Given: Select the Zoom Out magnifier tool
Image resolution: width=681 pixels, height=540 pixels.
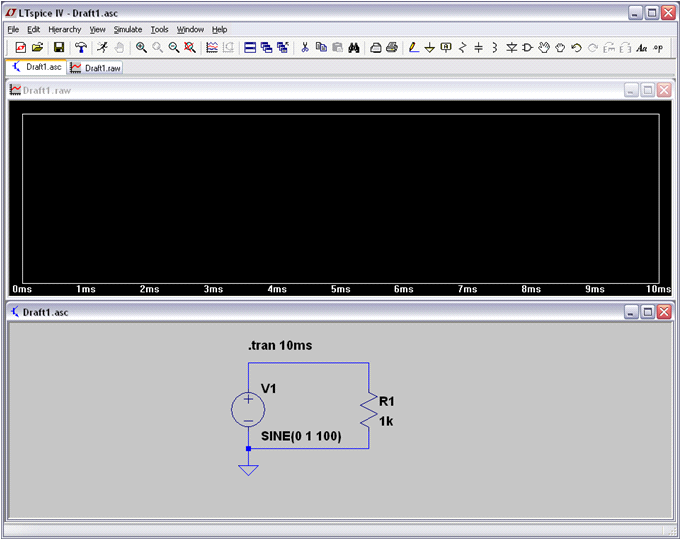Looking at the screenshot, I should (x=174, y=47).
